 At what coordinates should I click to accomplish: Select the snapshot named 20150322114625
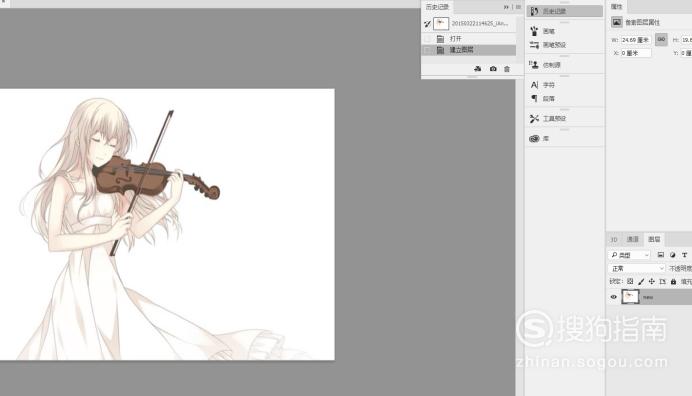coord(469,23)
